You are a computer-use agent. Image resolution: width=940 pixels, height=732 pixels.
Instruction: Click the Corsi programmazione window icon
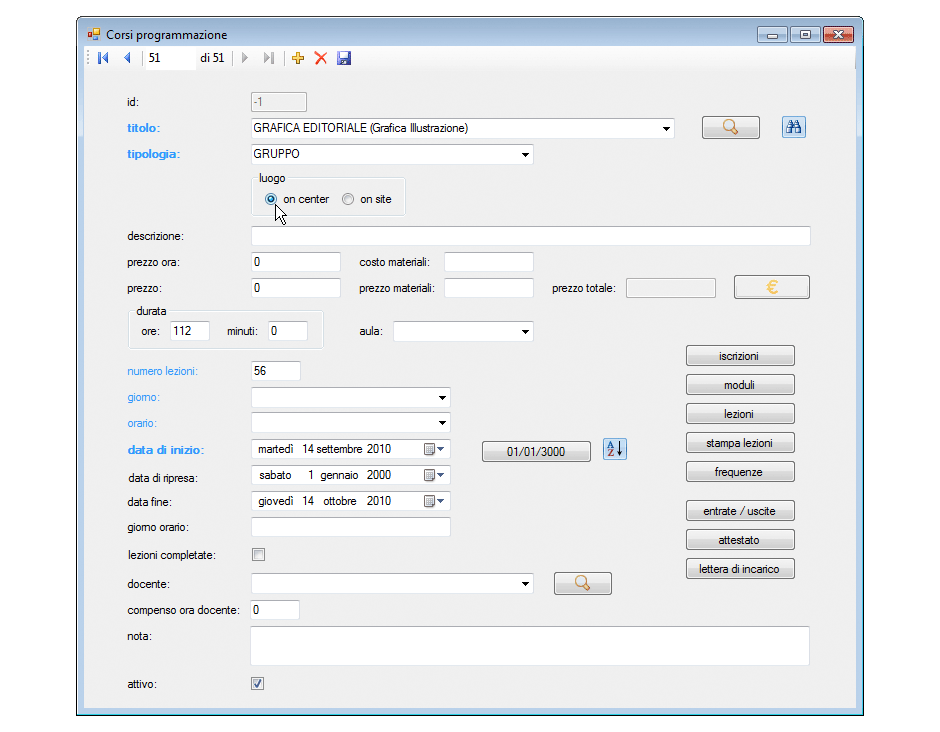[x=94, y=34]
